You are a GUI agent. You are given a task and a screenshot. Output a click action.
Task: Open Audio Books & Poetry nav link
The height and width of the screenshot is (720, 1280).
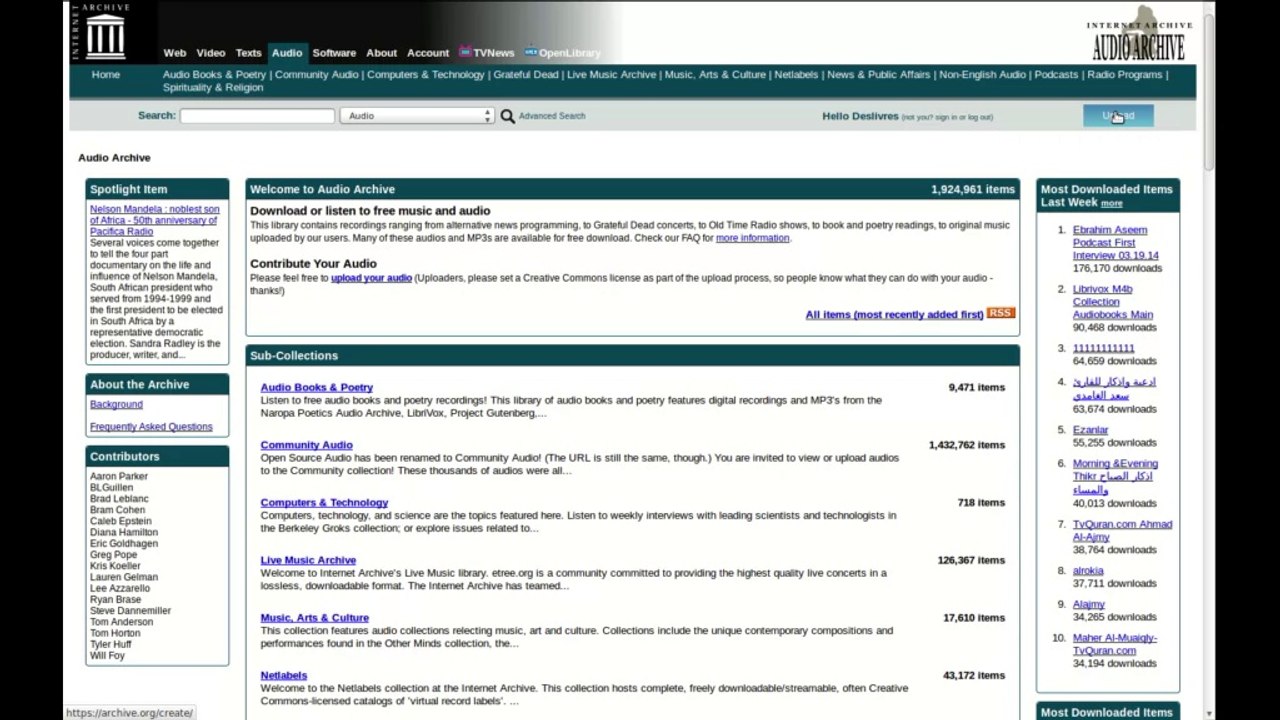tap(215, 75)
